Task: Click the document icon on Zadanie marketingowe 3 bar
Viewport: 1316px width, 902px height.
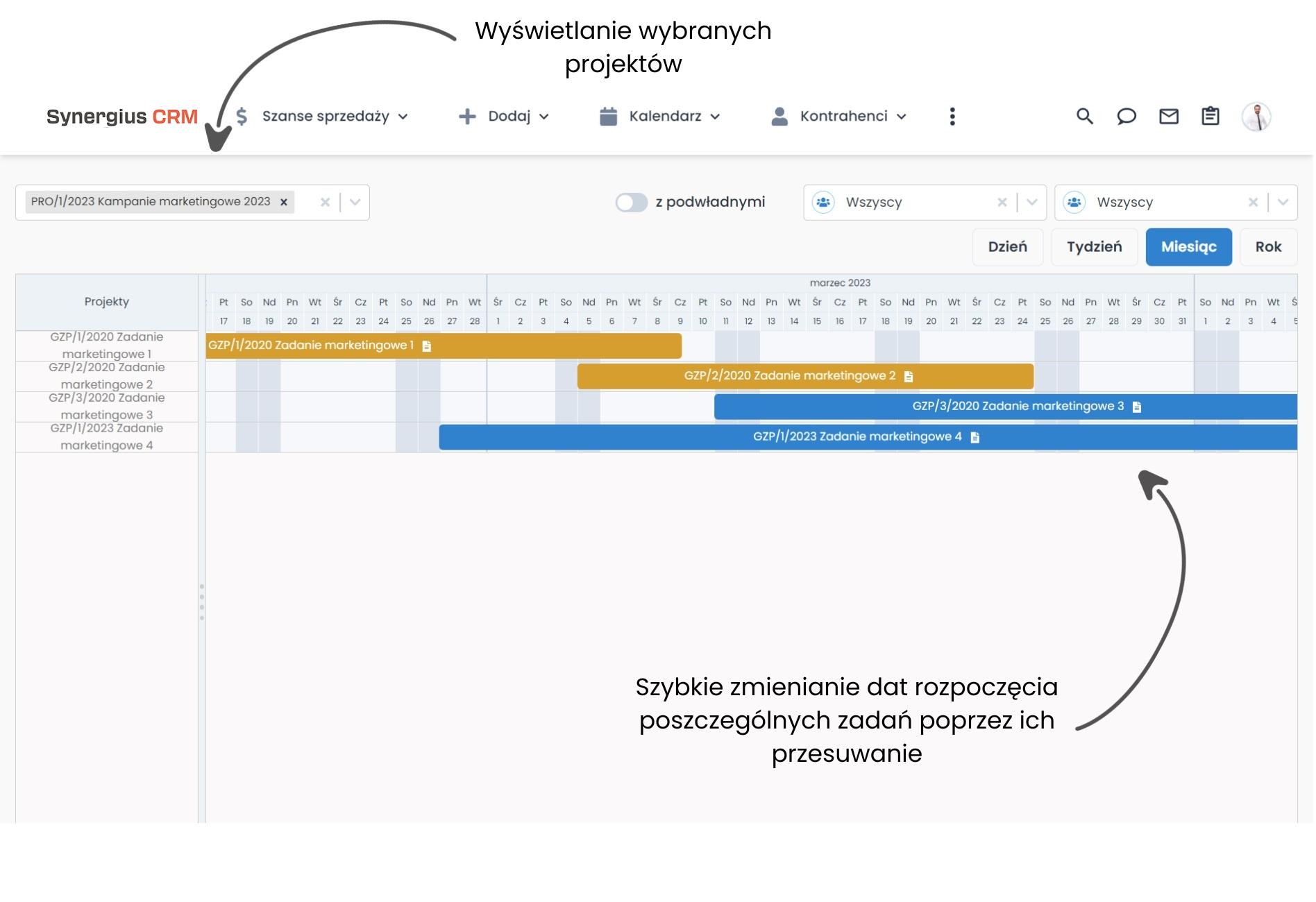Action: click(1136, 407)
